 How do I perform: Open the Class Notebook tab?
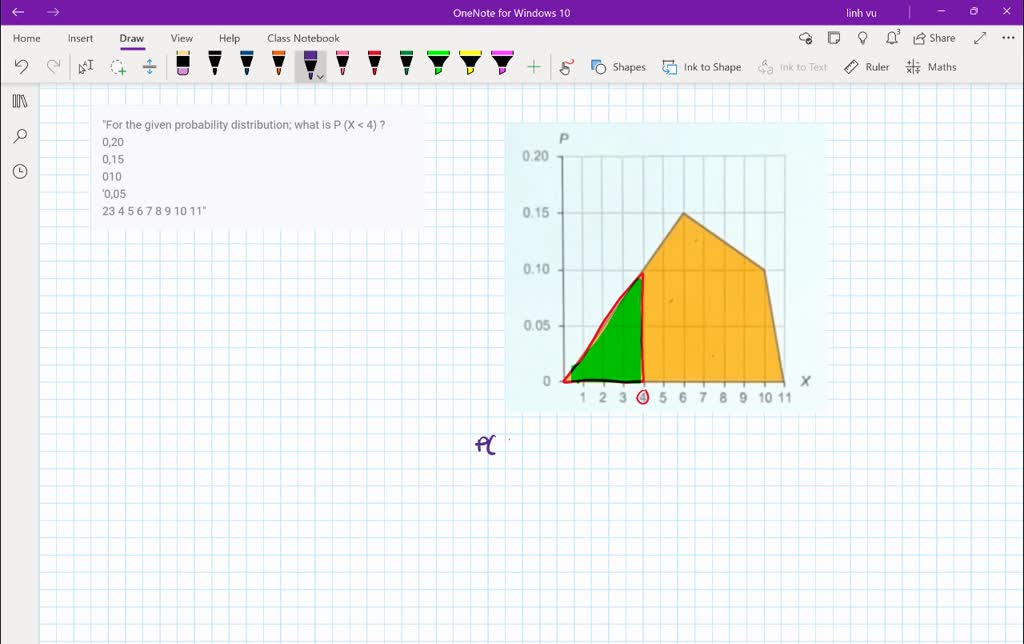pyautogui.click(x=303, y=38)
